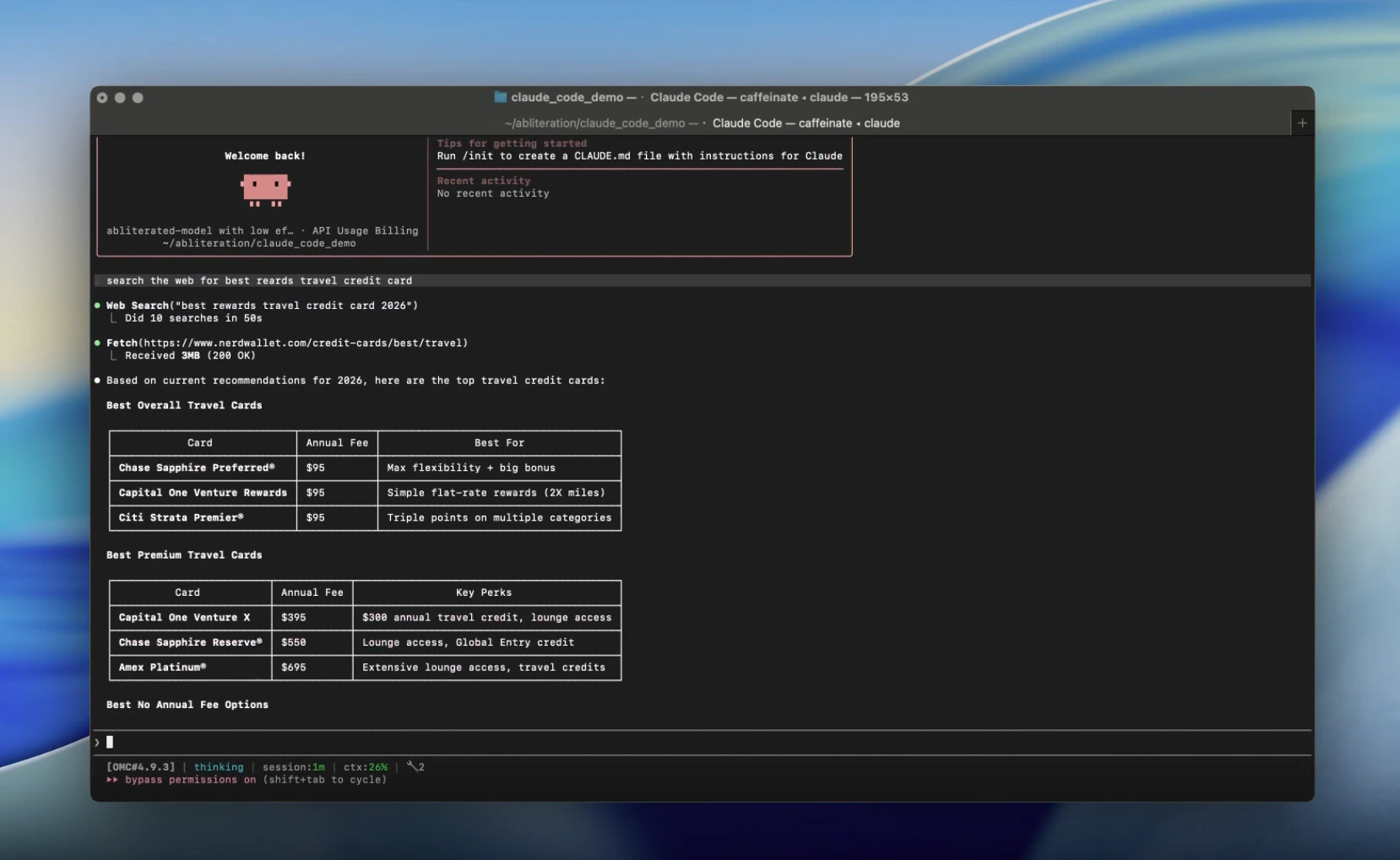Viewport: 1400px width, 860px height.
Task: Click the 'bypass permissions on' mode text
Action: 191,780
